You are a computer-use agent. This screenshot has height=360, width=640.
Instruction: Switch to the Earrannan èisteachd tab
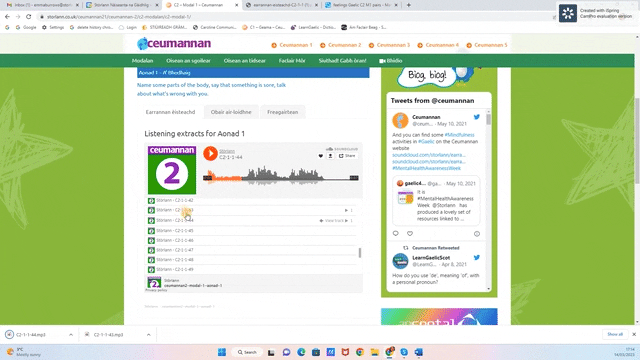pyautogui.click(x=170, y=112)
